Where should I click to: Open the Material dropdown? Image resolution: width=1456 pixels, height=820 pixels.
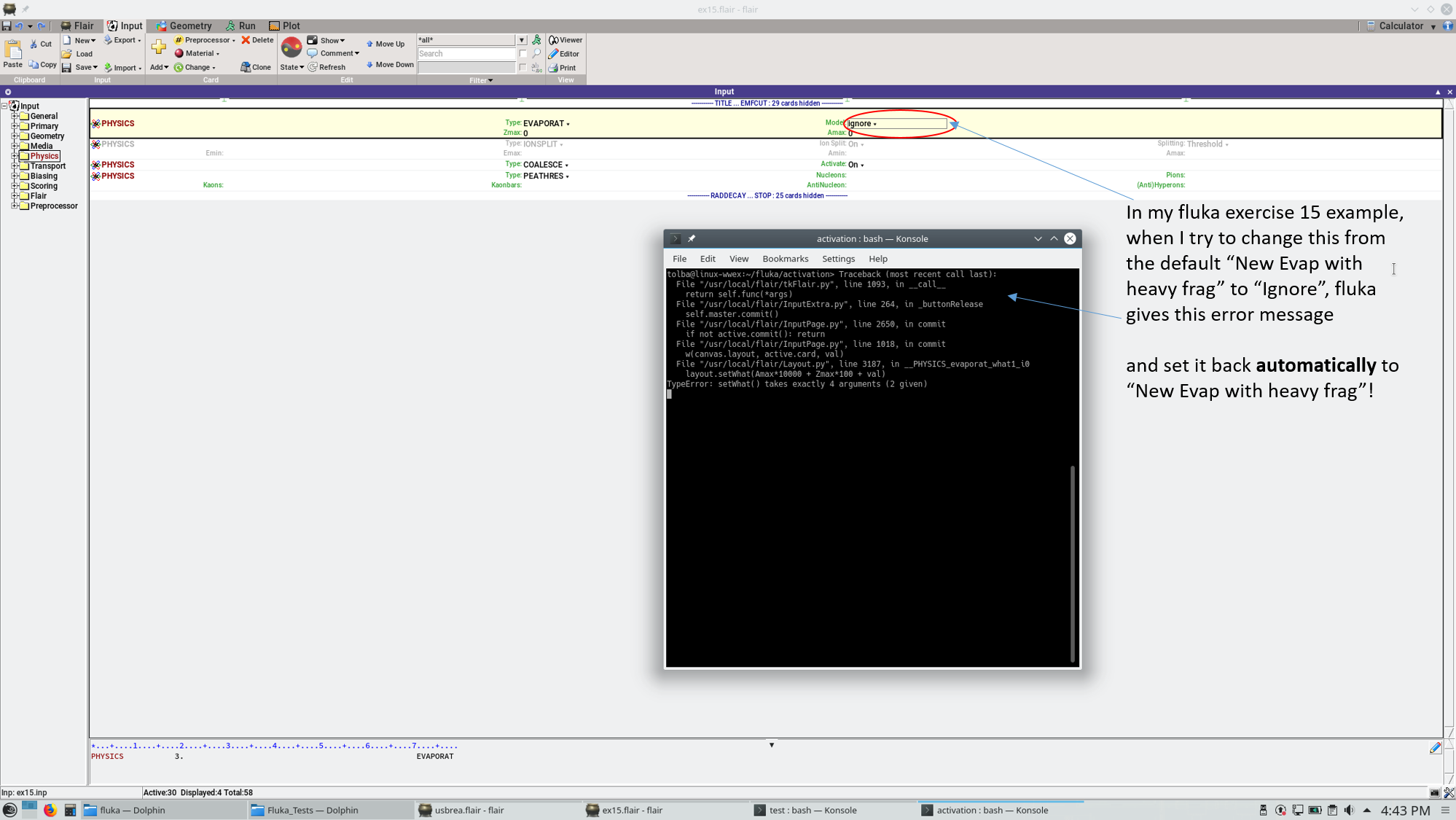click(x=197, y=53)
